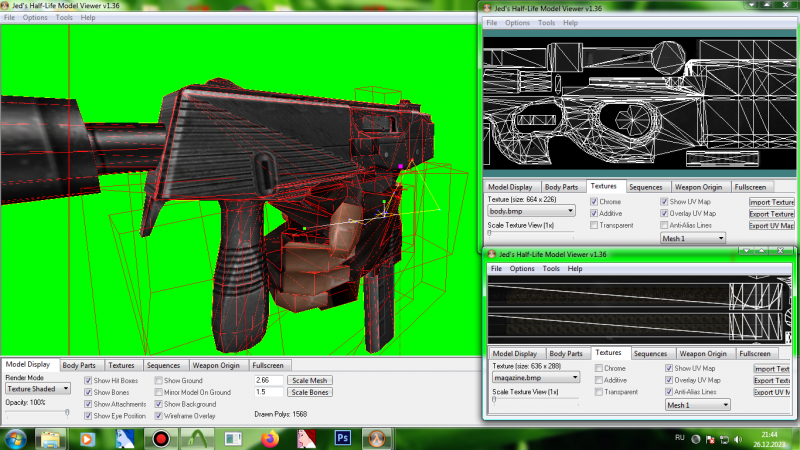
Task: Open the body.bmp texture dropdown
Action: pos(531,211)
